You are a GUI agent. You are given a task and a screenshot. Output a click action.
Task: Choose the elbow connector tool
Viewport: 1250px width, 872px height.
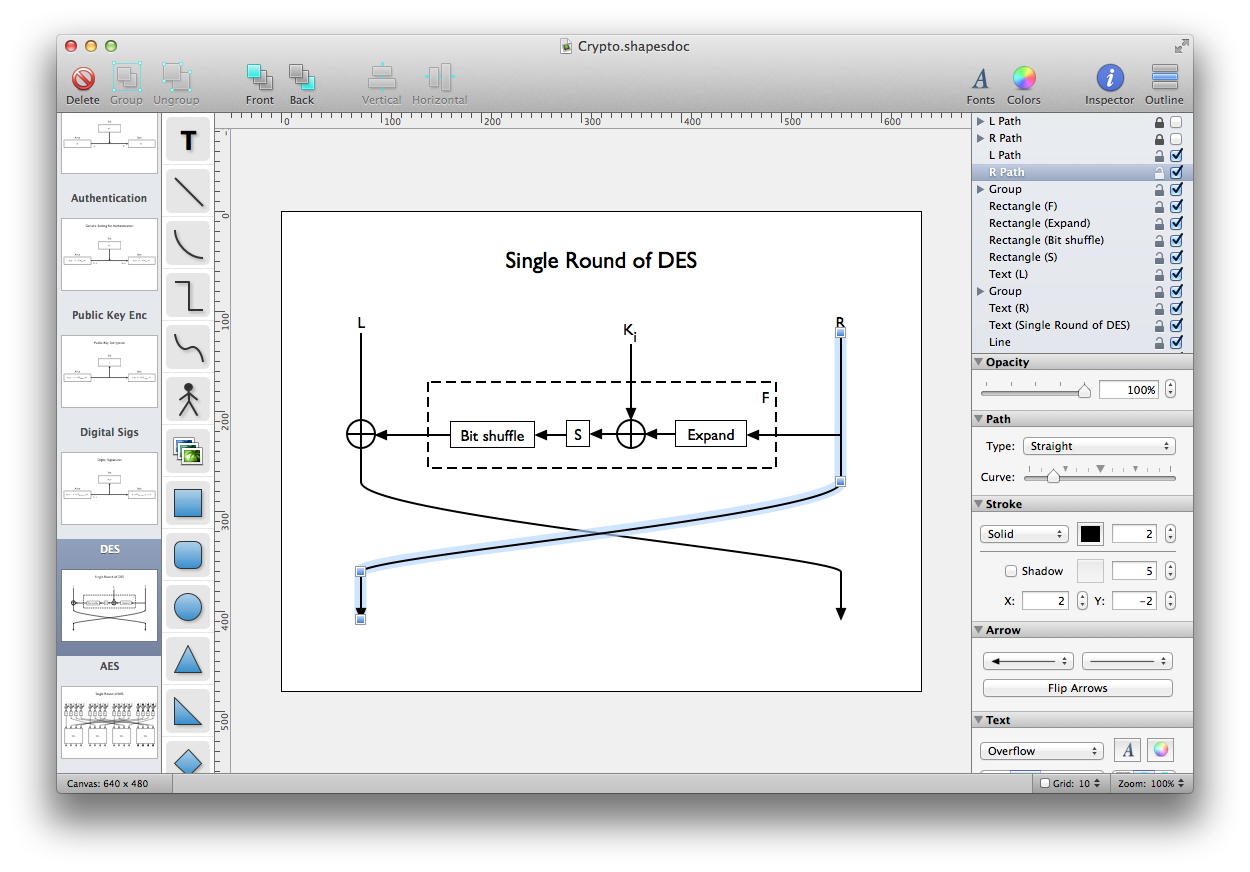point(187,294)
